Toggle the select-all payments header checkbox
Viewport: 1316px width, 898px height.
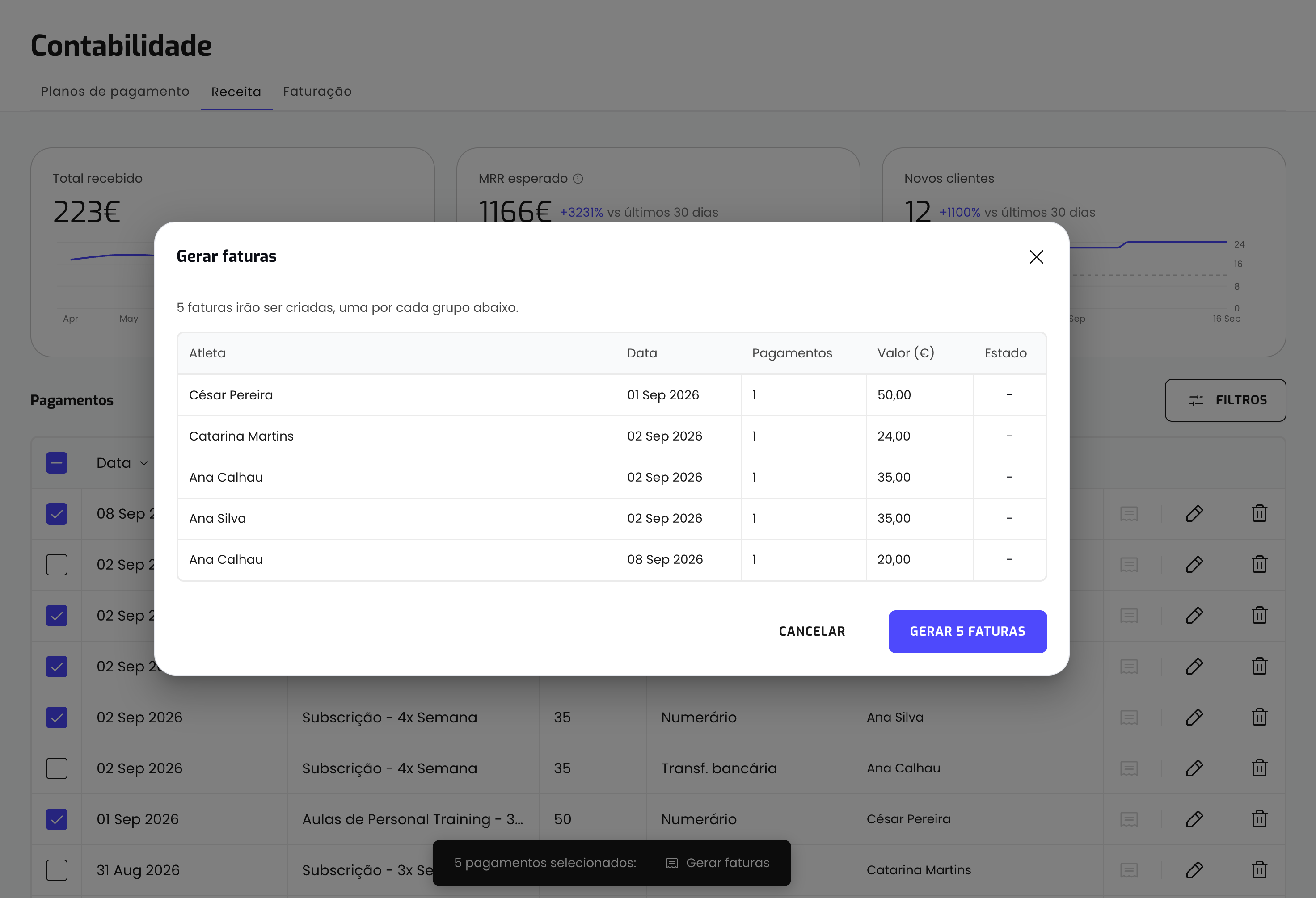click(57, 463)
